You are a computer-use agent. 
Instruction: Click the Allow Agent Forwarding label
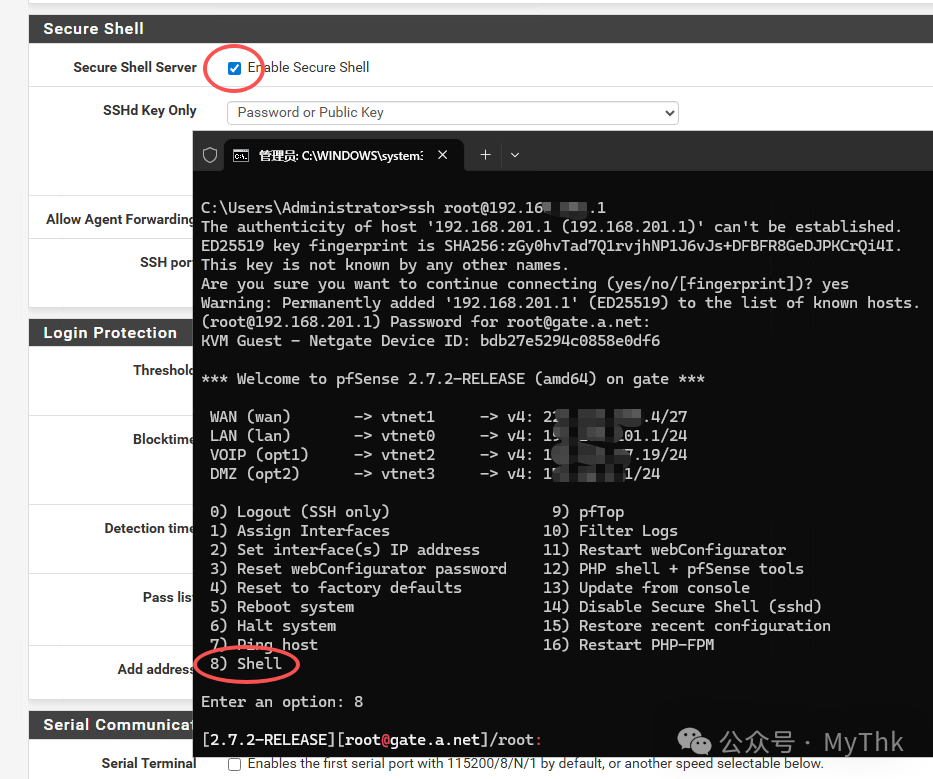[120, 219]
